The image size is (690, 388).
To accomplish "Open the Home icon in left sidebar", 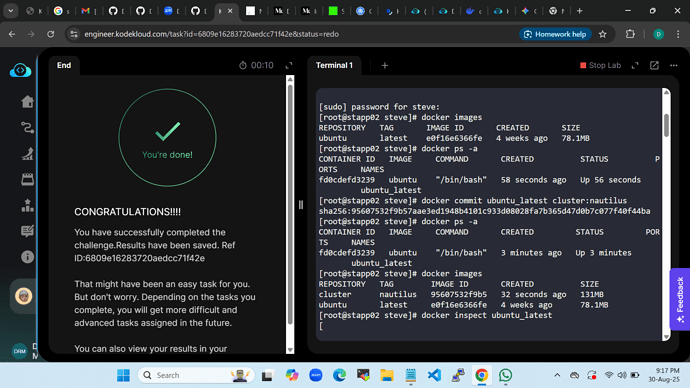I will 27,102.
